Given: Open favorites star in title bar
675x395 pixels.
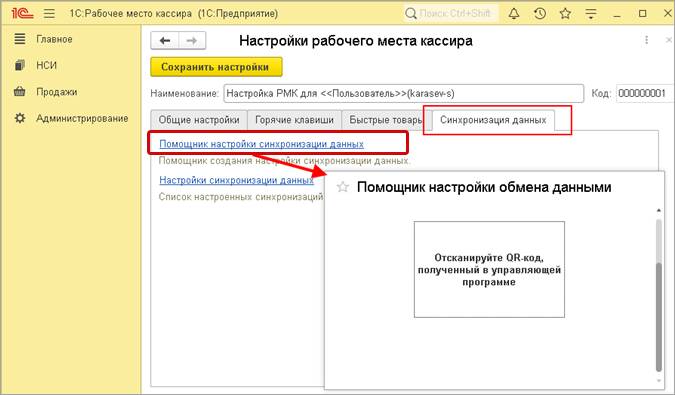Looking at the screenshot, I should 565,13.
